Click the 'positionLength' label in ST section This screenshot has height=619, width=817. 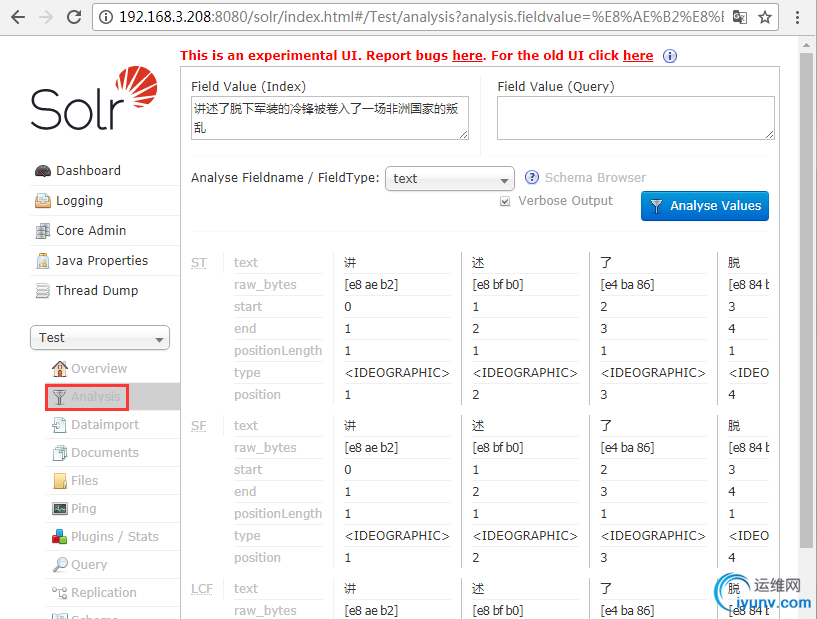click(x=278, y=351)
